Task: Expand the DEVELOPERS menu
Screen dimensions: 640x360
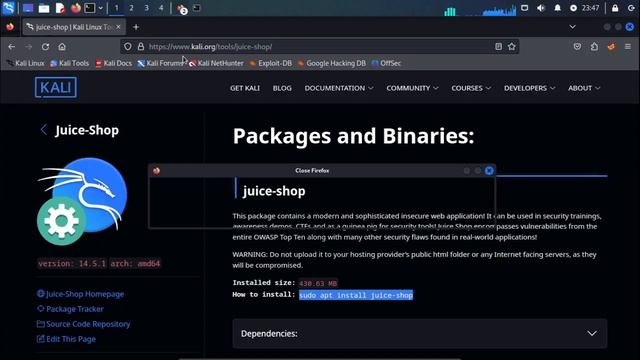Action: coord(529,88)
